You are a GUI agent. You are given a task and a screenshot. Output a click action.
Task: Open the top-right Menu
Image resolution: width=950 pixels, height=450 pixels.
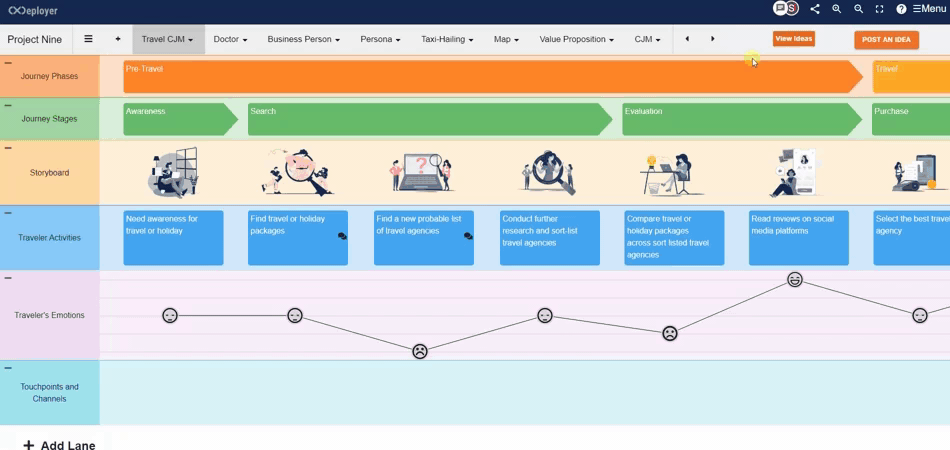point(928,9)
